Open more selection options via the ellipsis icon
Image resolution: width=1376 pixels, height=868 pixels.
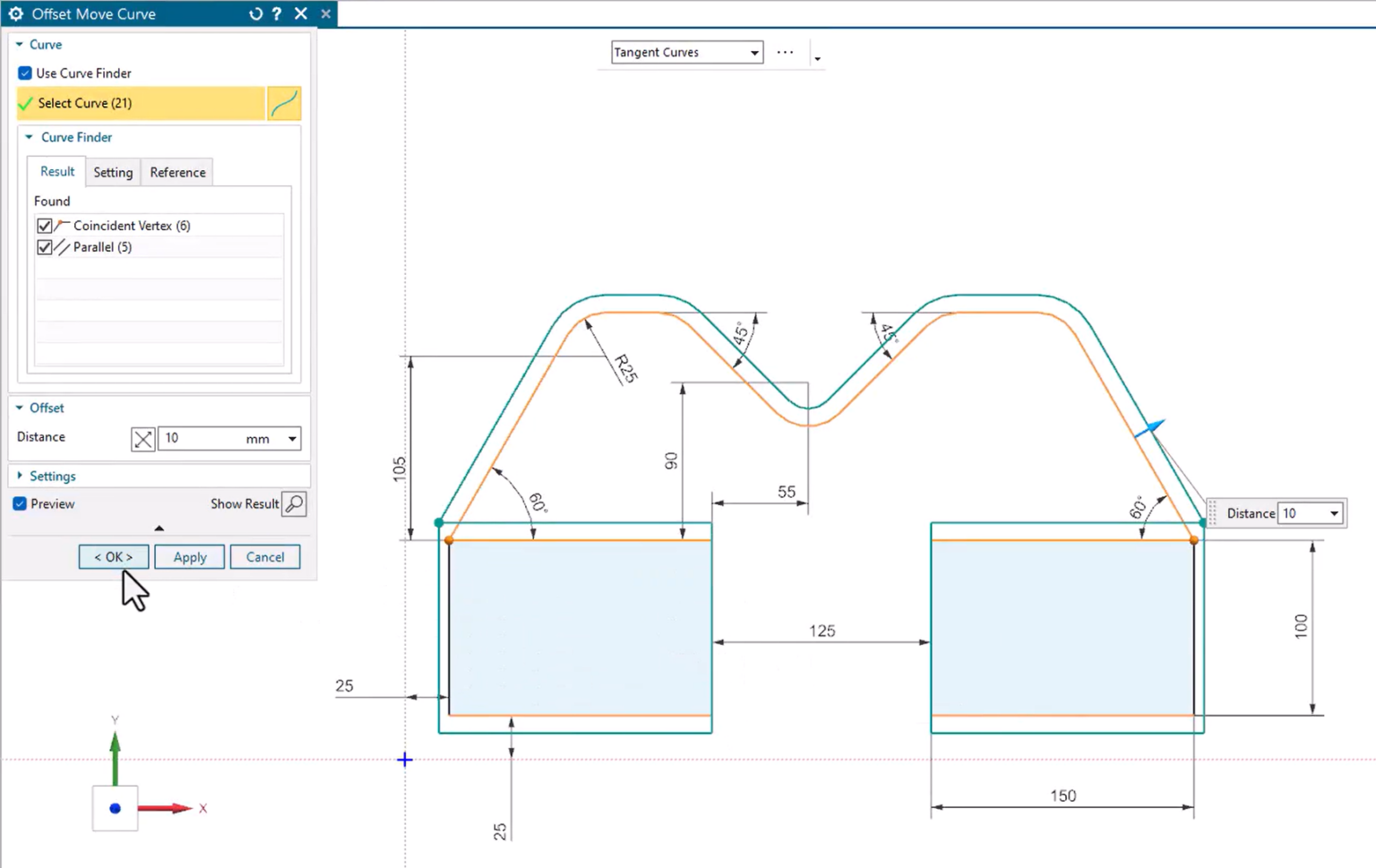click(x=786, y=52)
